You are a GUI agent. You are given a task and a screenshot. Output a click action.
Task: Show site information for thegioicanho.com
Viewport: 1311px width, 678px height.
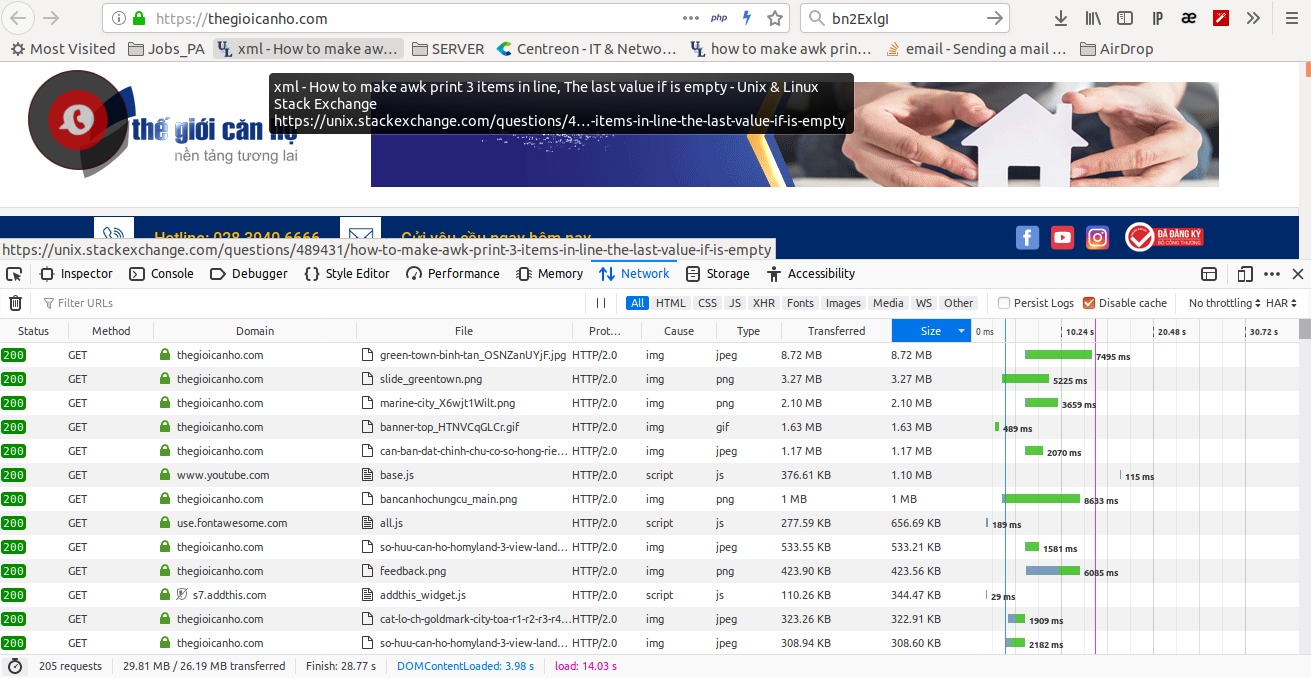(x=119, y=18)
